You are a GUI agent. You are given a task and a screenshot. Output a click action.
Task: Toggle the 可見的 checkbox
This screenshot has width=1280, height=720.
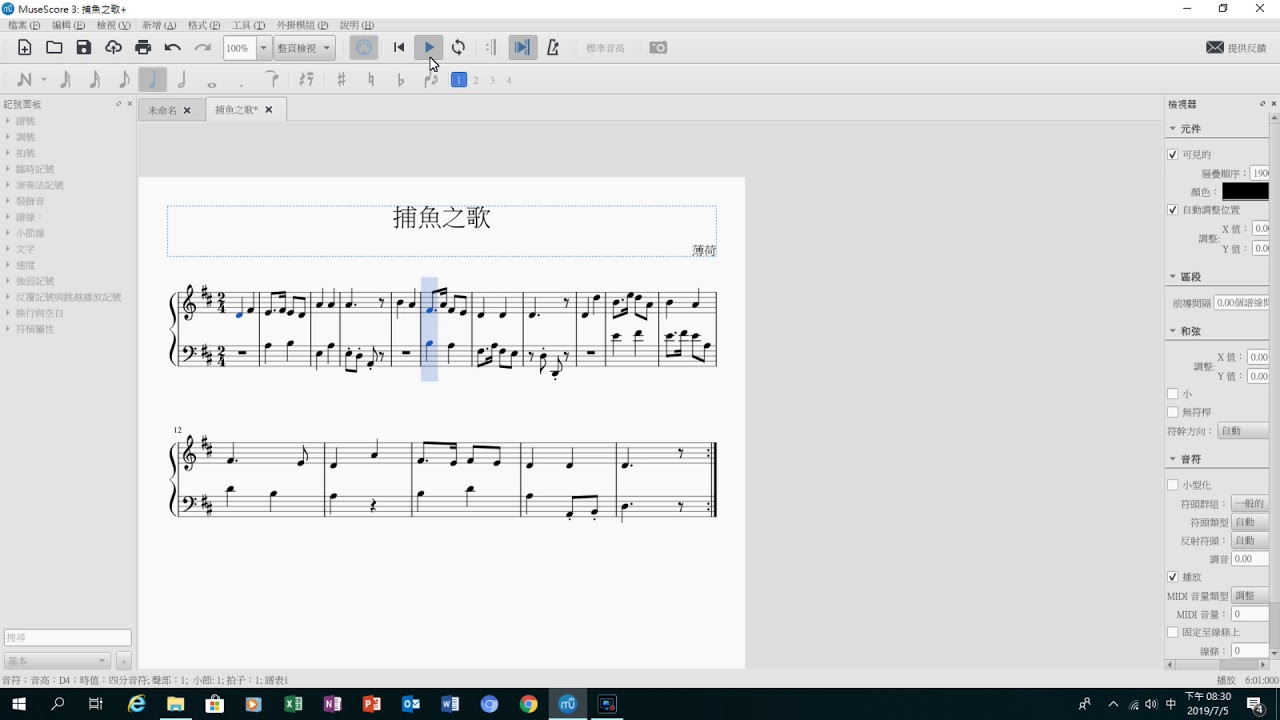point(1173,155)
